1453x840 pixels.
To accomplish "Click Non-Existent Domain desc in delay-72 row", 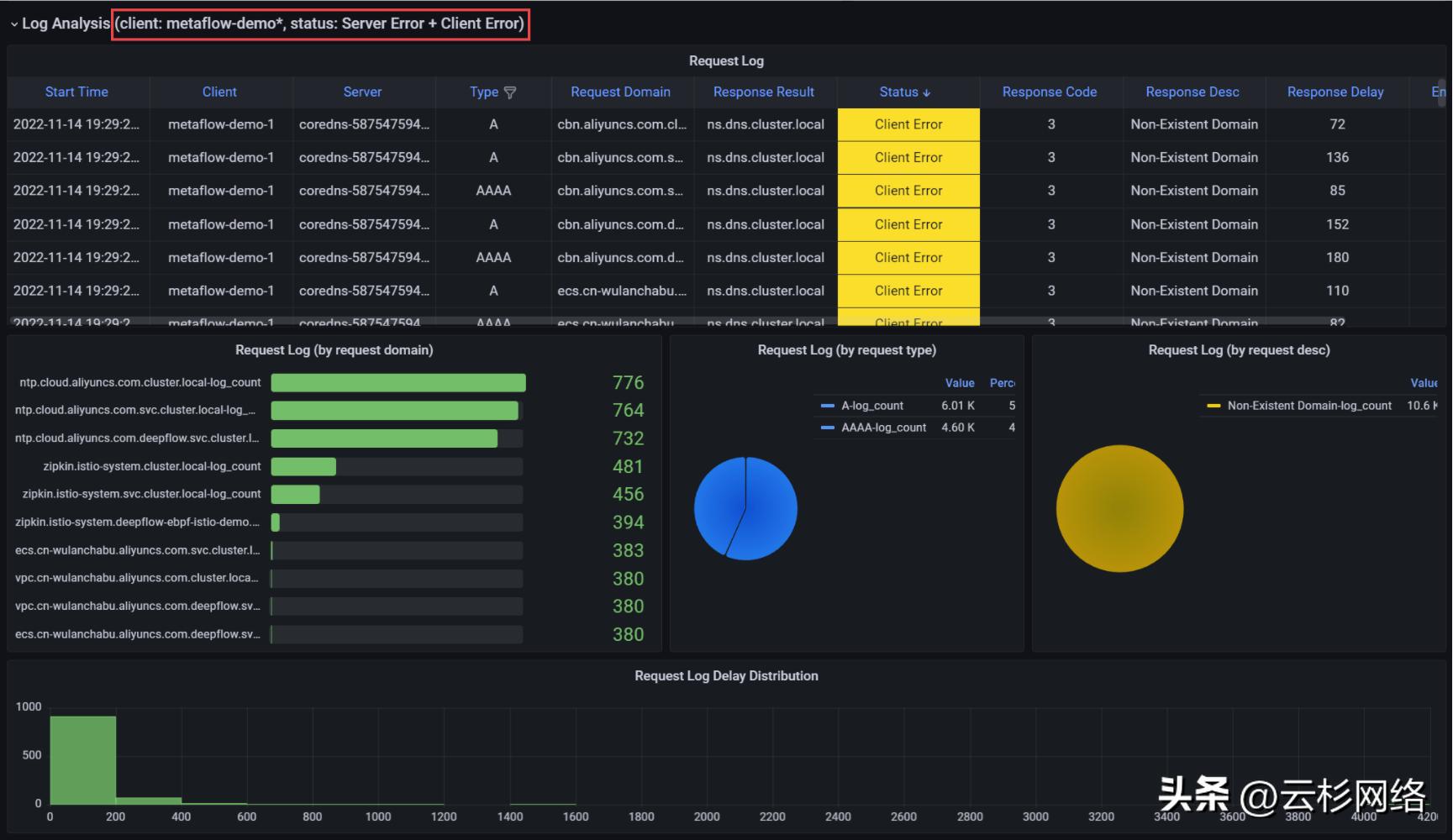I will 1194,124.
